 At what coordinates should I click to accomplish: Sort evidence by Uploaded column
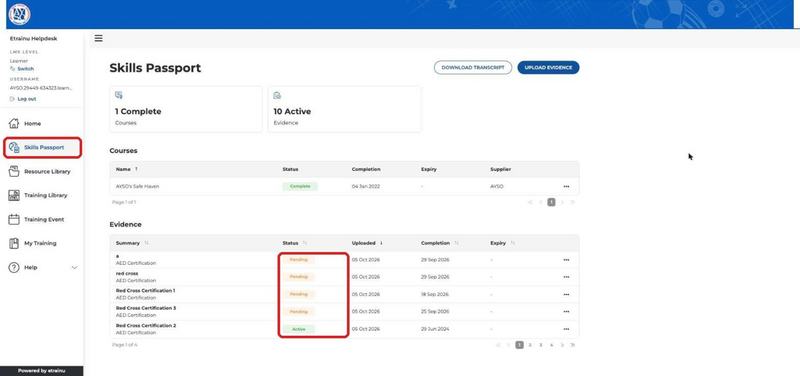(366, 243)
